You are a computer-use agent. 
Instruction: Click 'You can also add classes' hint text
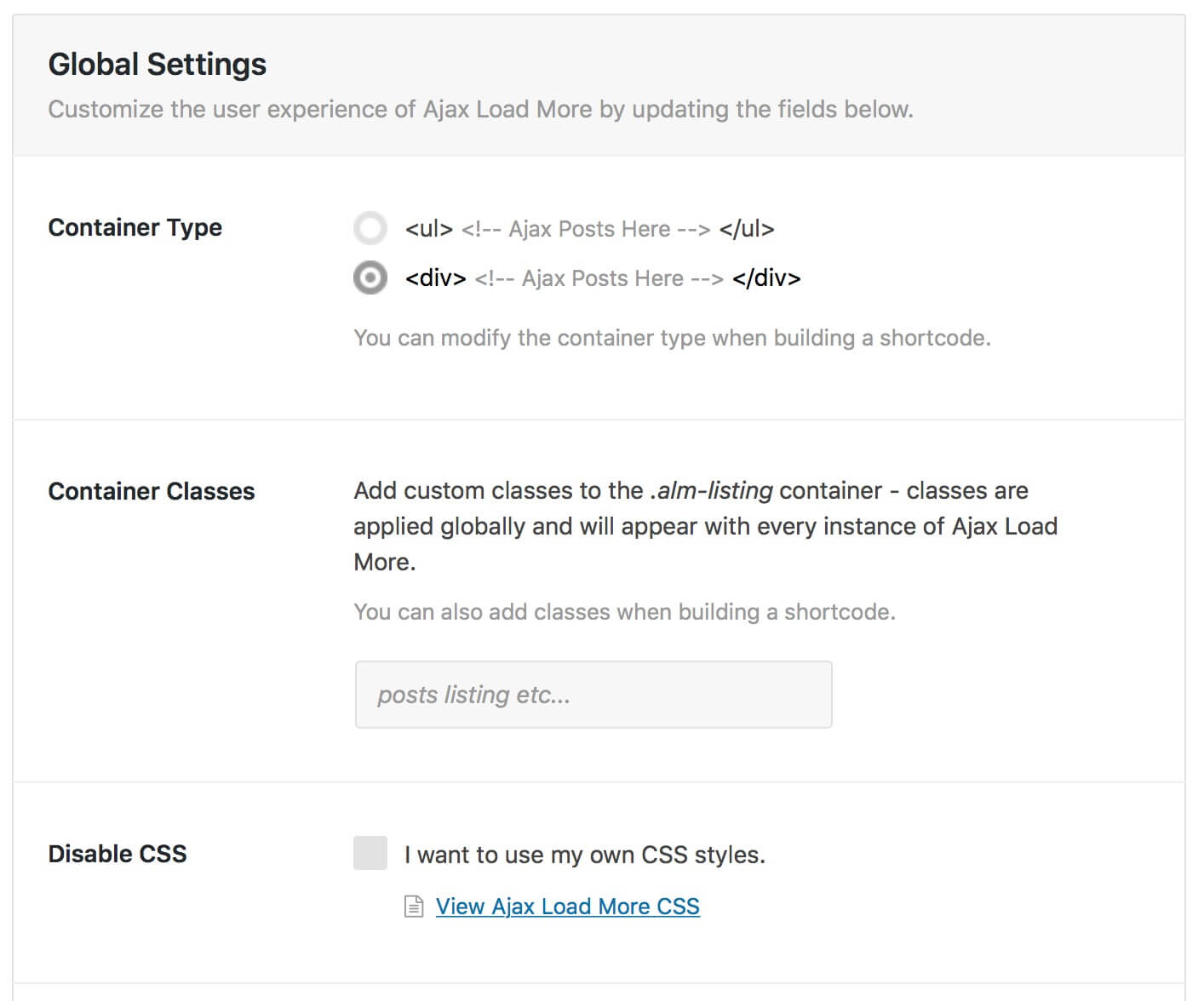coord(625,612)
